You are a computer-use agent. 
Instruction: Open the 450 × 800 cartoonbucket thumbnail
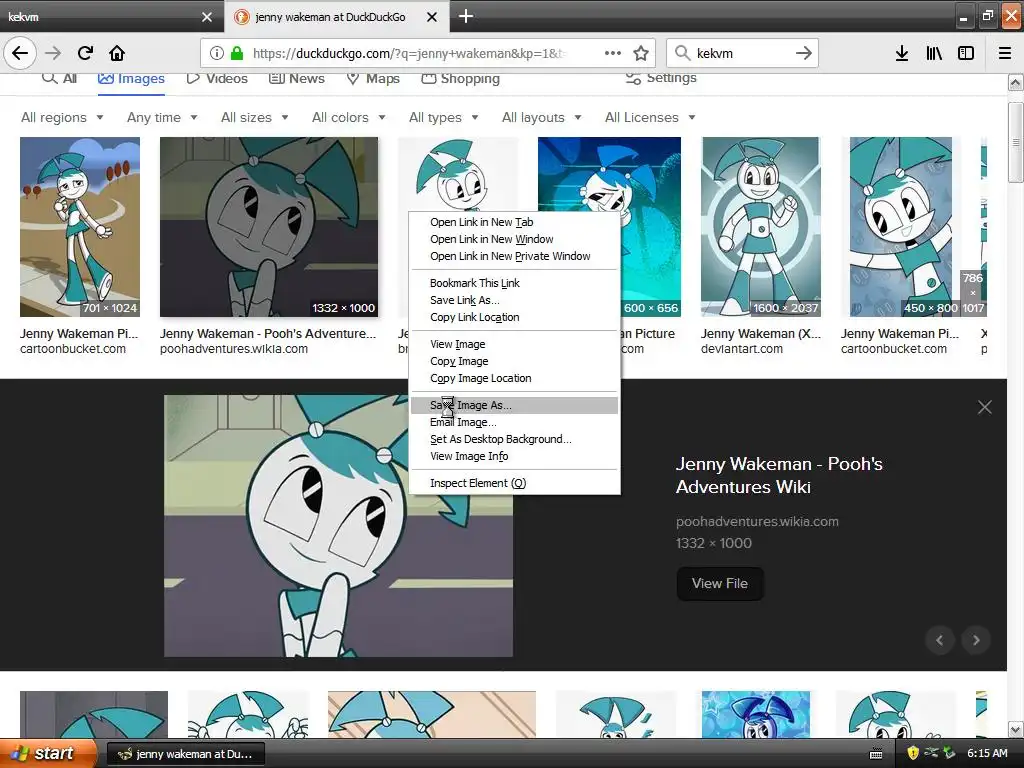coord(901,227)
